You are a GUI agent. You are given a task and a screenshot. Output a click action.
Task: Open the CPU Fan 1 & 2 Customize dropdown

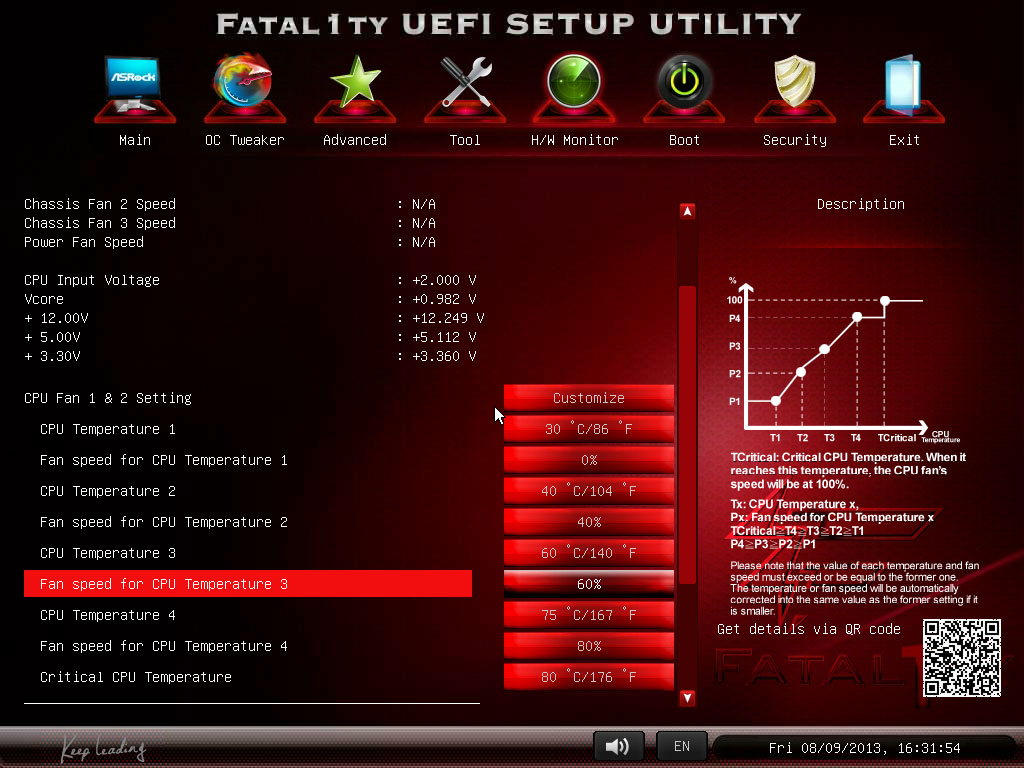click(588, 398)
